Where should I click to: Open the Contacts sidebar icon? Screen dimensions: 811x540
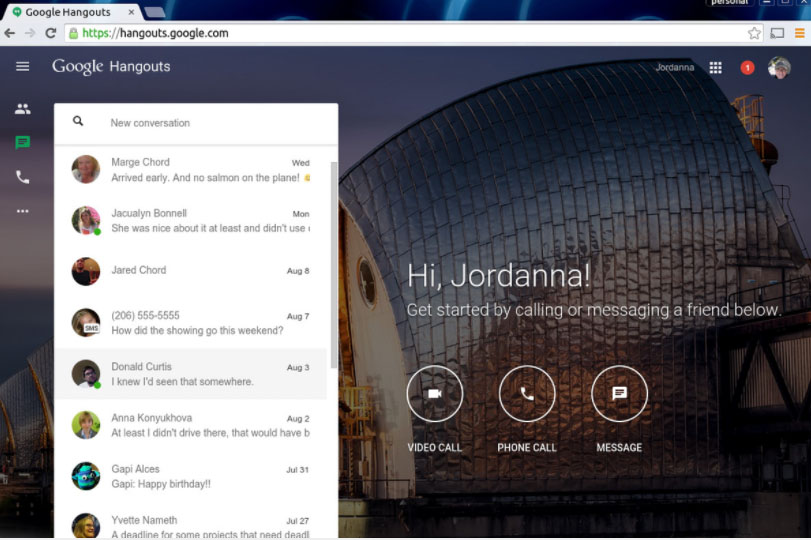point(22,109)
